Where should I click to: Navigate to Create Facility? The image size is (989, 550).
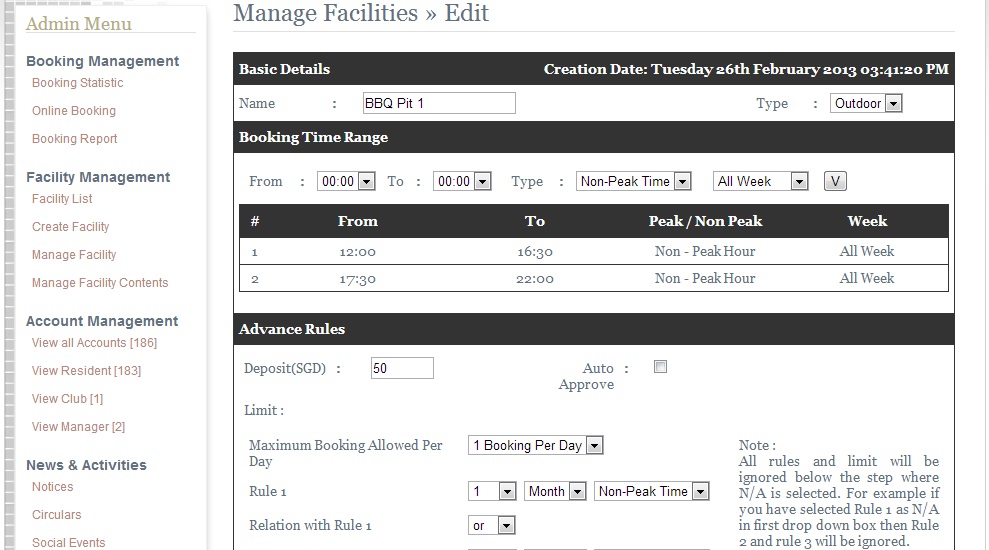[x=71, y=226]
